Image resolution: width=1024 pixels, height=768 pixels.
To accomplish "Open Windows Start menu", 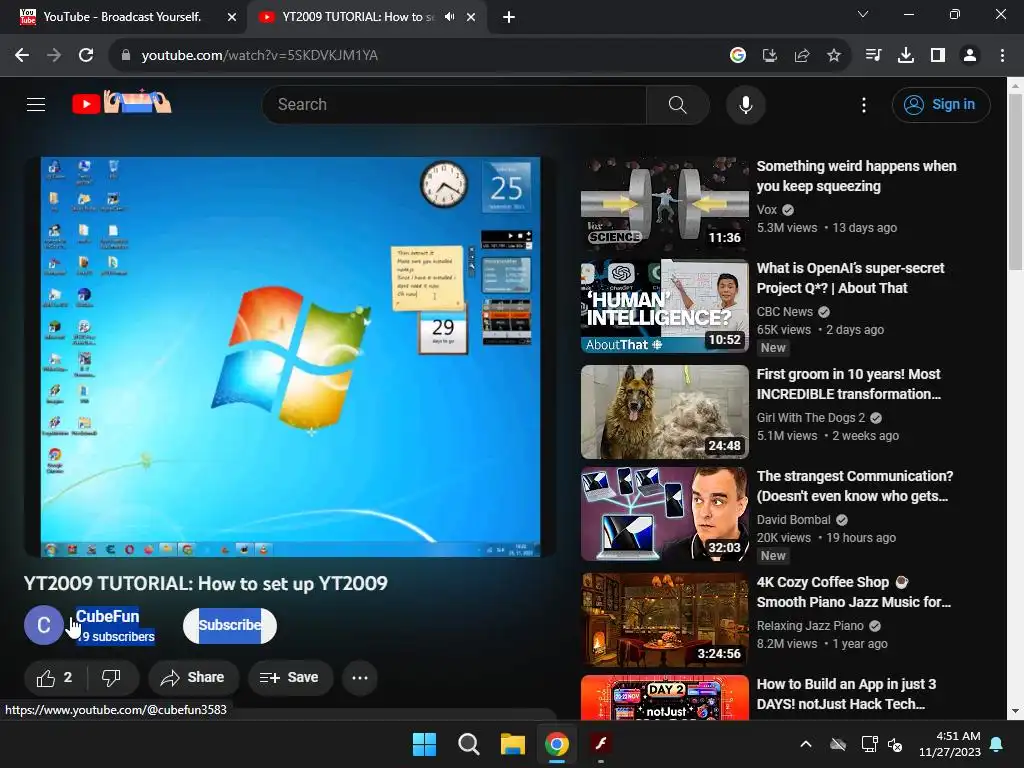I will pos(424,744).
